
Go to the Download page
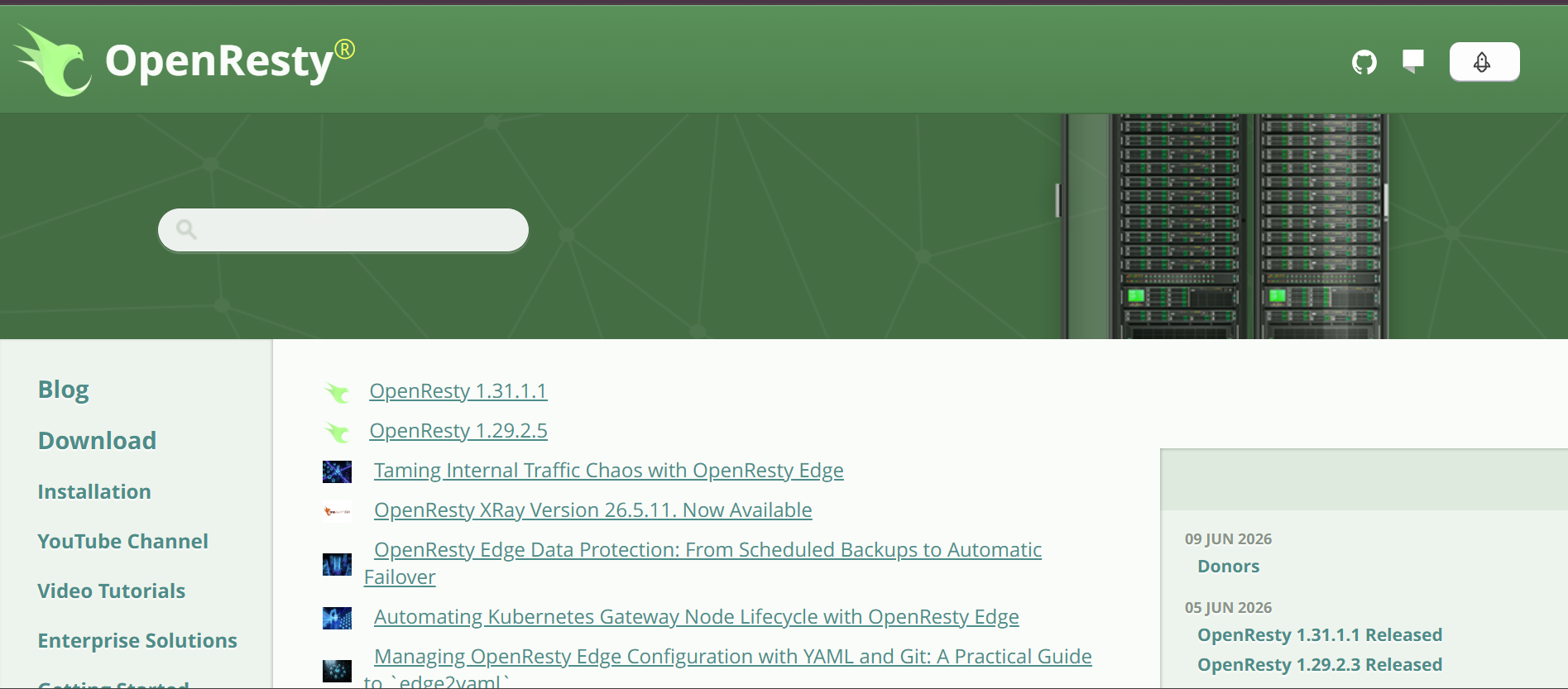[97, 440]
